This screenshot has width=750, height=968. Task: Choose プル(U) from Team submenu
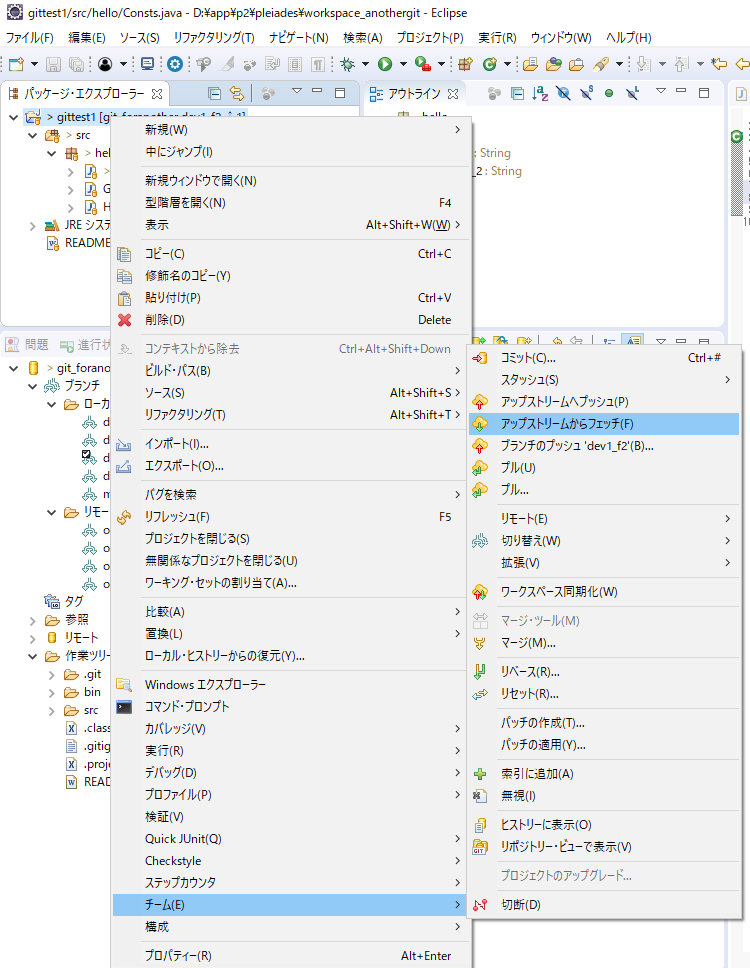pos(604,468)
